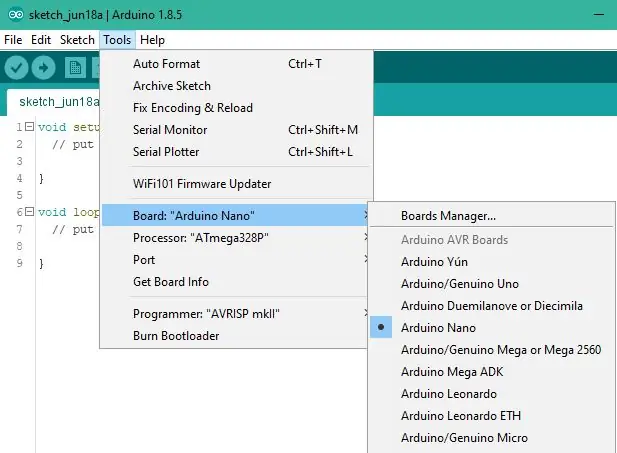
Task: Select the Arduino Leonardo board
Action: (x=492, y=394)
